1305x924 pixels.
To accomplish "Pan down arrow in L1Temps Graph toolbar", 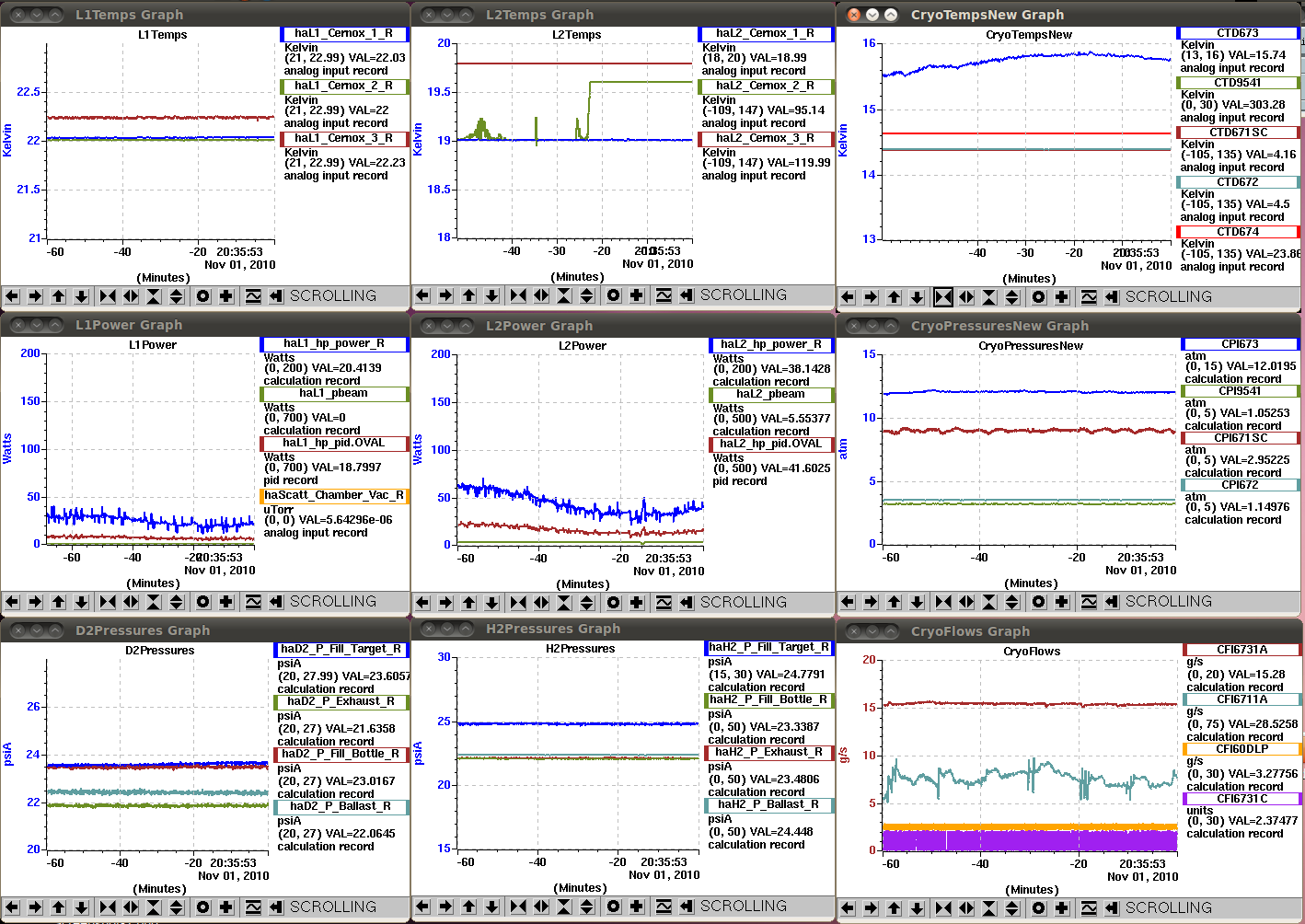I will coord(81,296).
